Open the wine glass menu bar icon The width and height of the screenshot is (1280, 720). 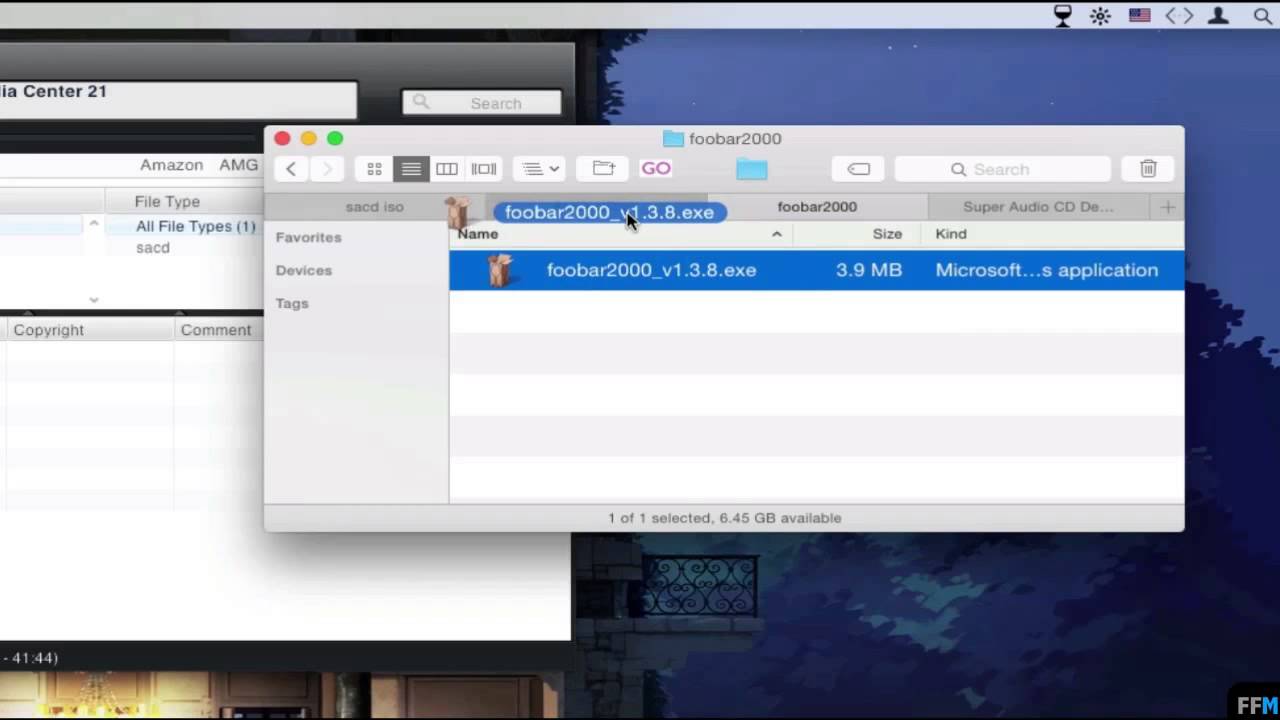[x=1063, y=15]
